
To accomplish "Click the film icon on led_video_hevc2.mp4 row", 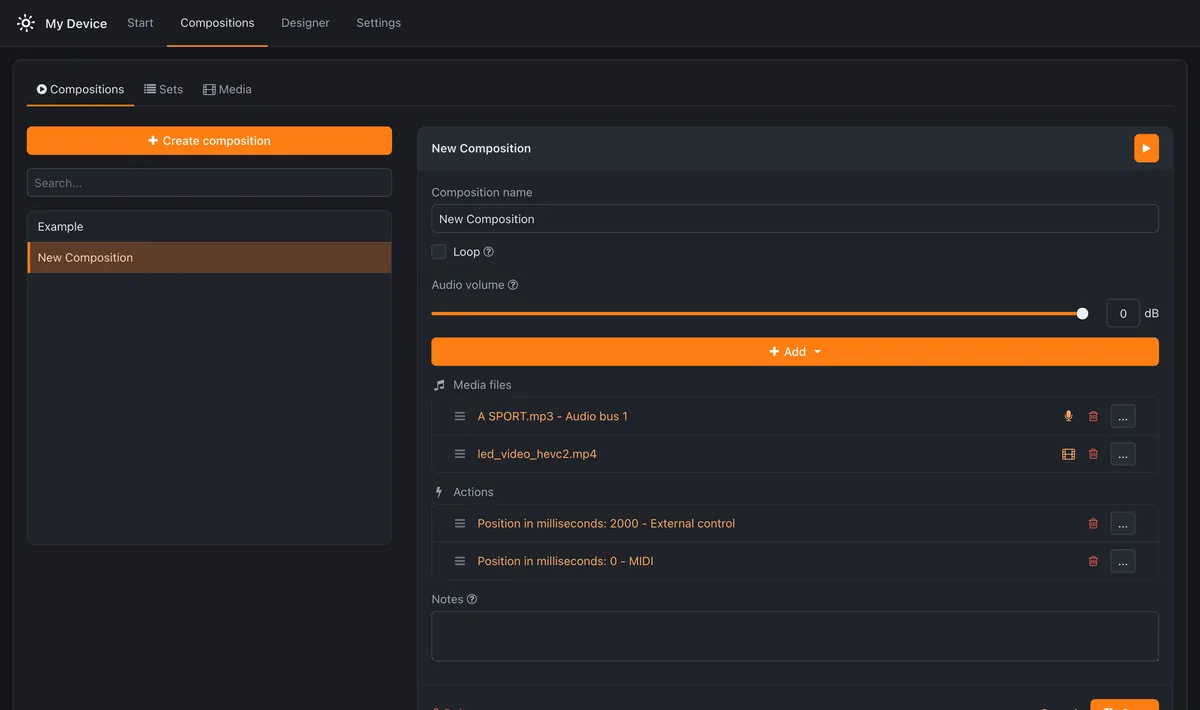I will tap(1068, 454).
